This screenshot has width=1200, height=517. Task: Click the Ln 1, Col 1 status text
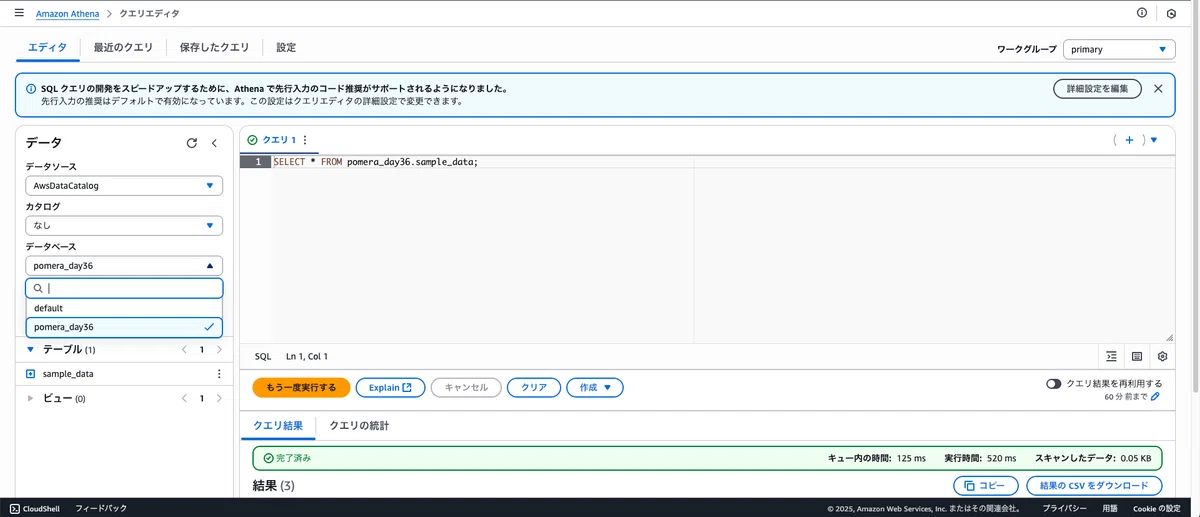click(306, 356)
